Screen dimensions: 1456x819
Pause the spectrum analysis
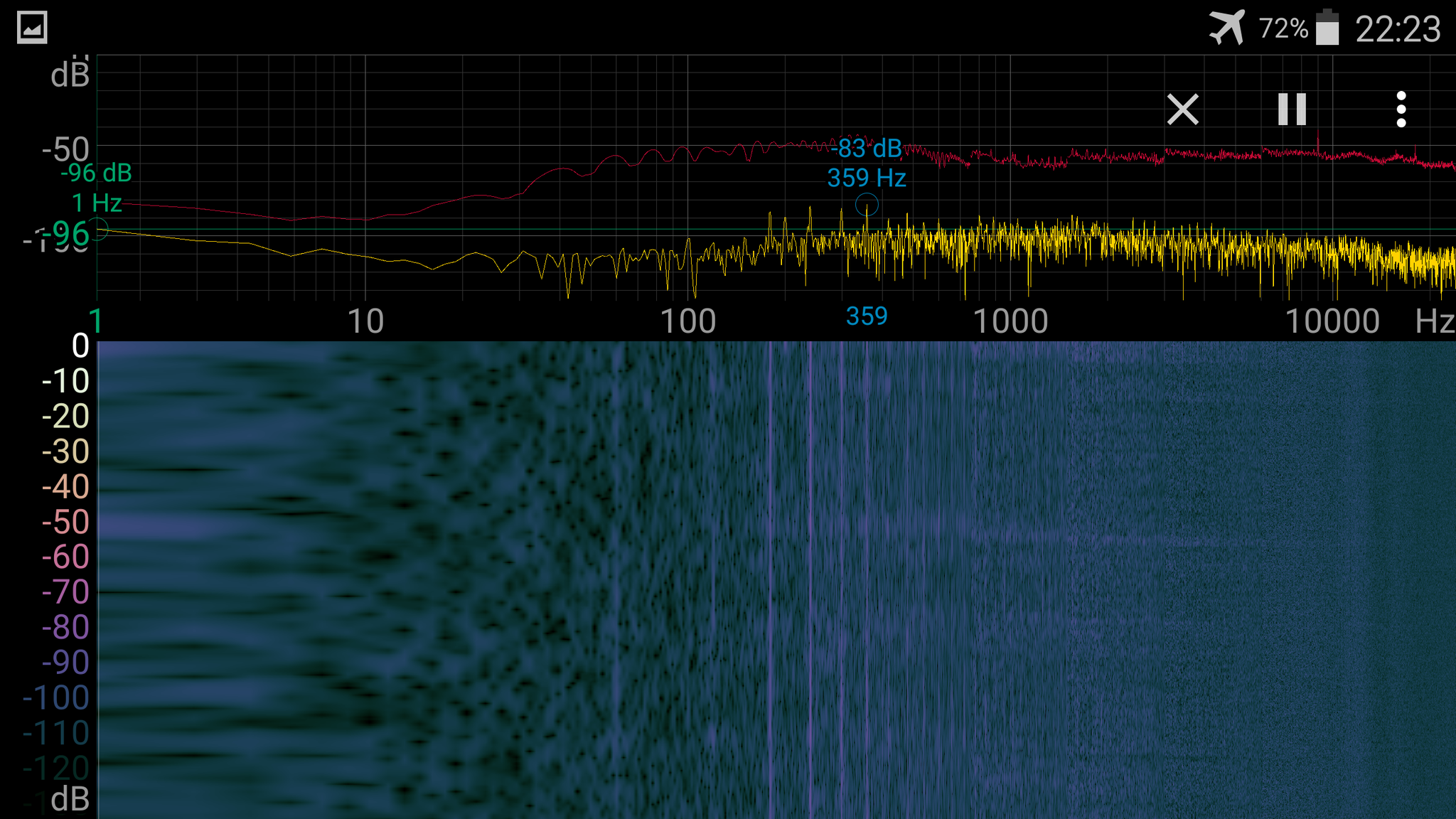(1292, 109)
